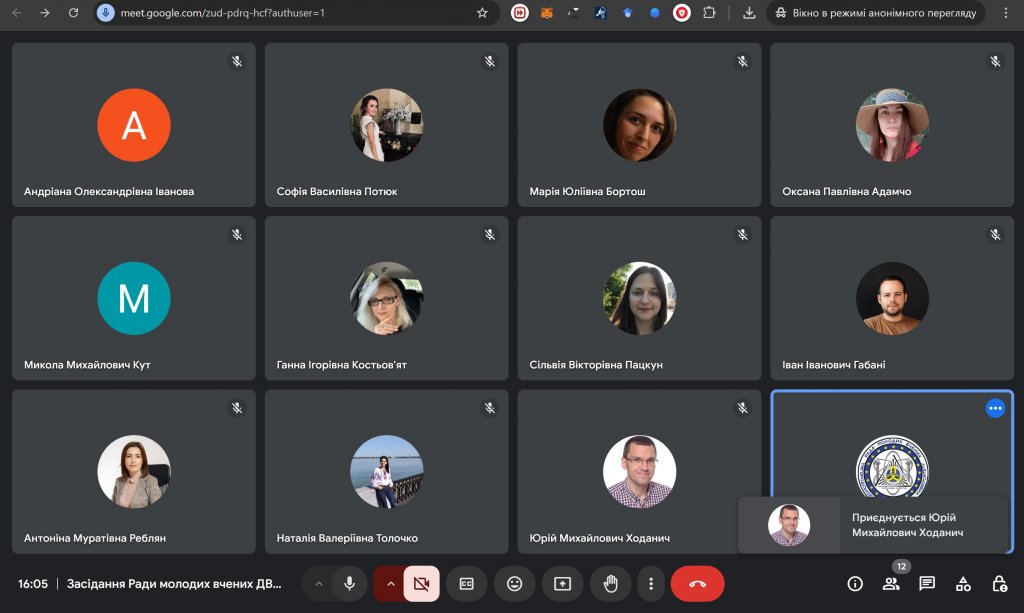
Task: Toggle closed captions
Action: tap(466, 583)
